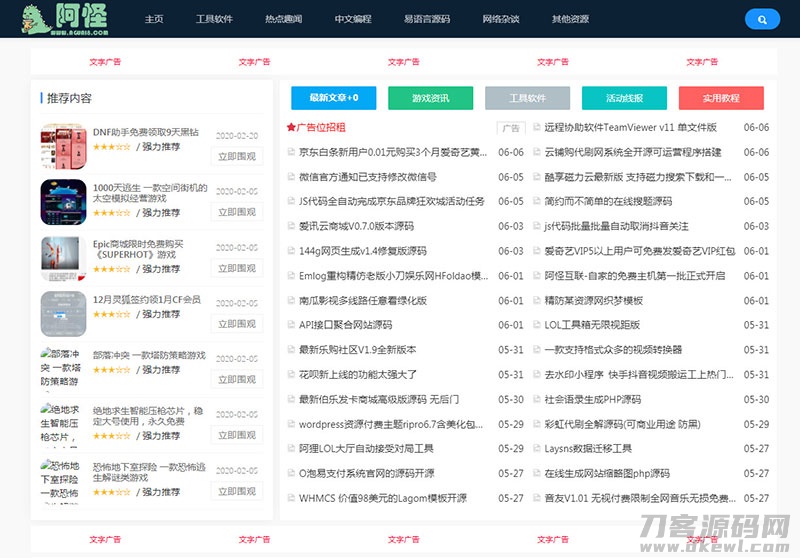The width and height of the screenshot is (800, 558).
Task: Click document icon beside LOL工具箱无限视距版
Action: (535, 325)
